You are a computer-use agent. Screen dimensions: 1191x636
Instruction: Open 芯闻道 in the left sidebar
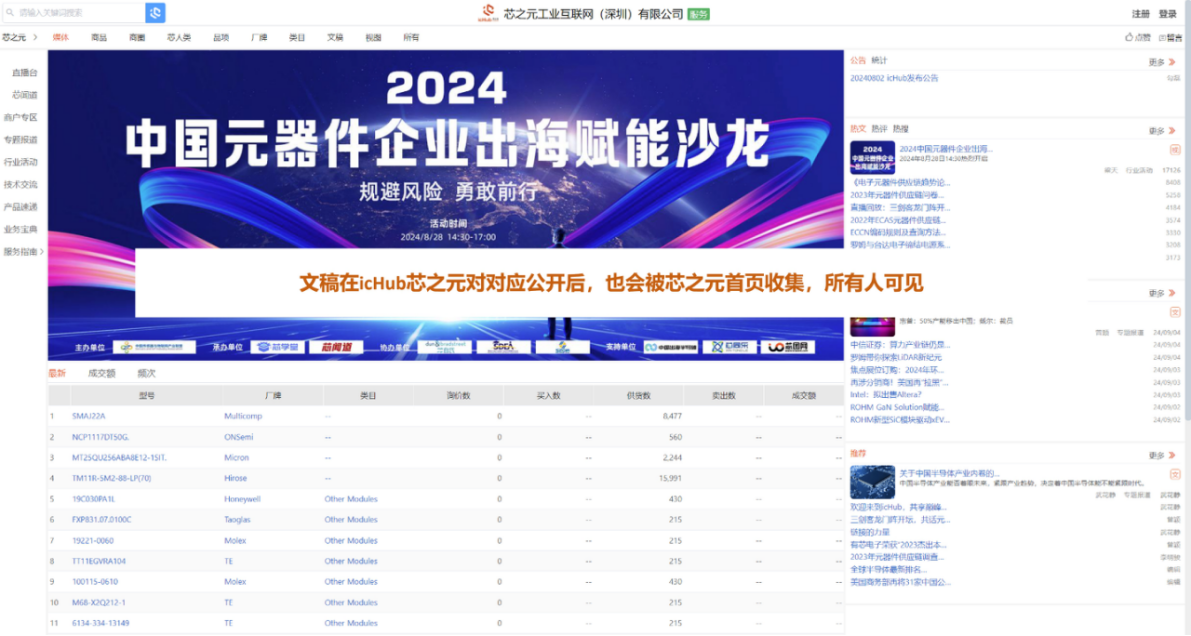point(24,95)
